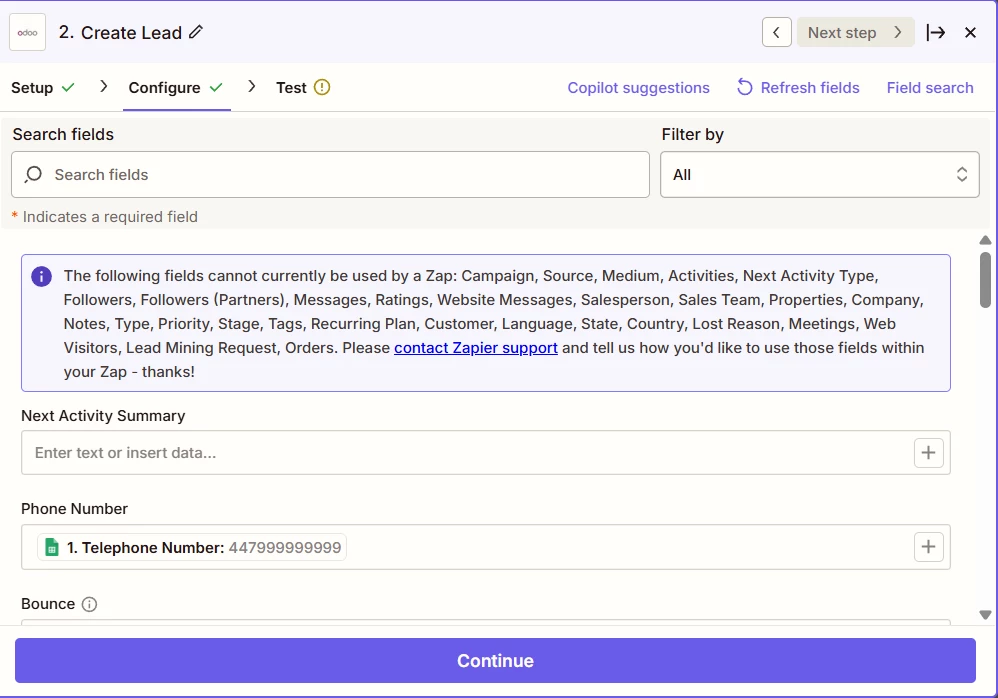Screen dimensions: 998x698
Task: Click the info icon in notice banner
Action: [x=41, y=276]
